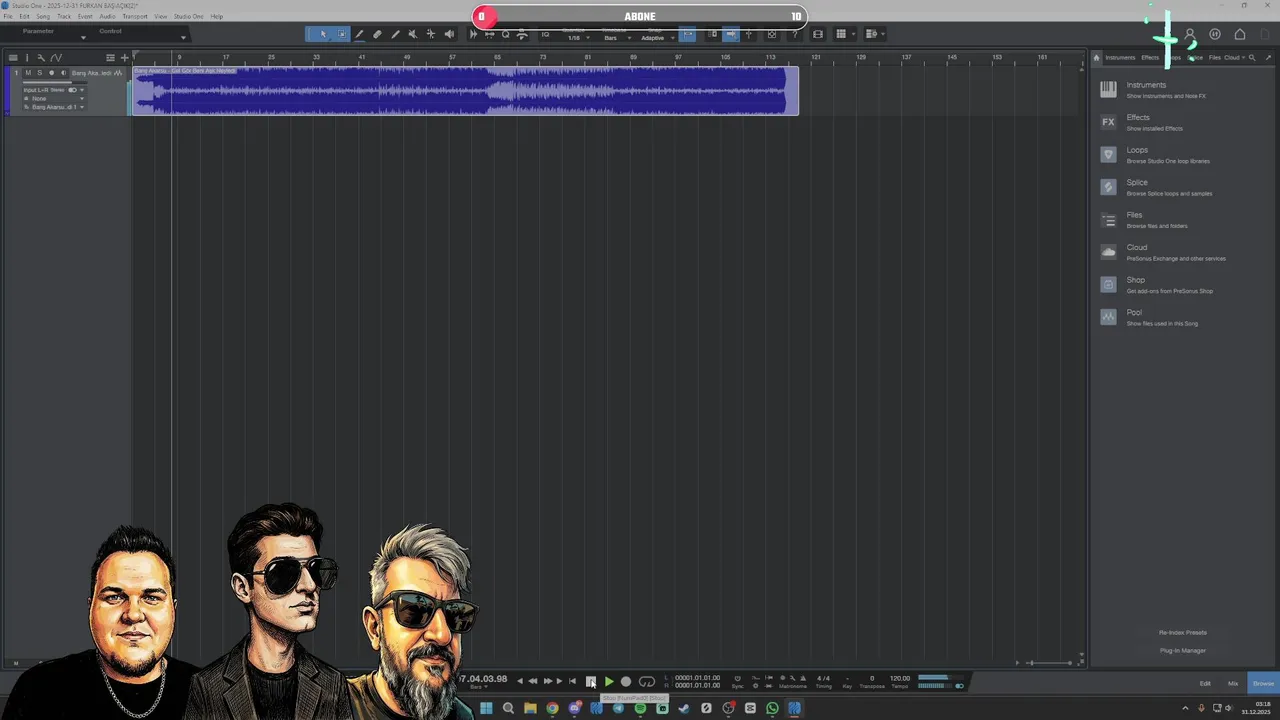Open the Control dropdown arrow

point(183,38)
